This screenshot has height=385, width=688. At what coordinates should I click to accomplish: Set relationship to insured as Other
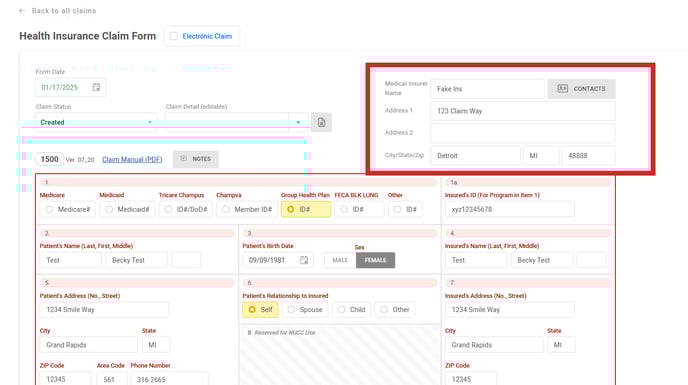[x=394, y=309]
